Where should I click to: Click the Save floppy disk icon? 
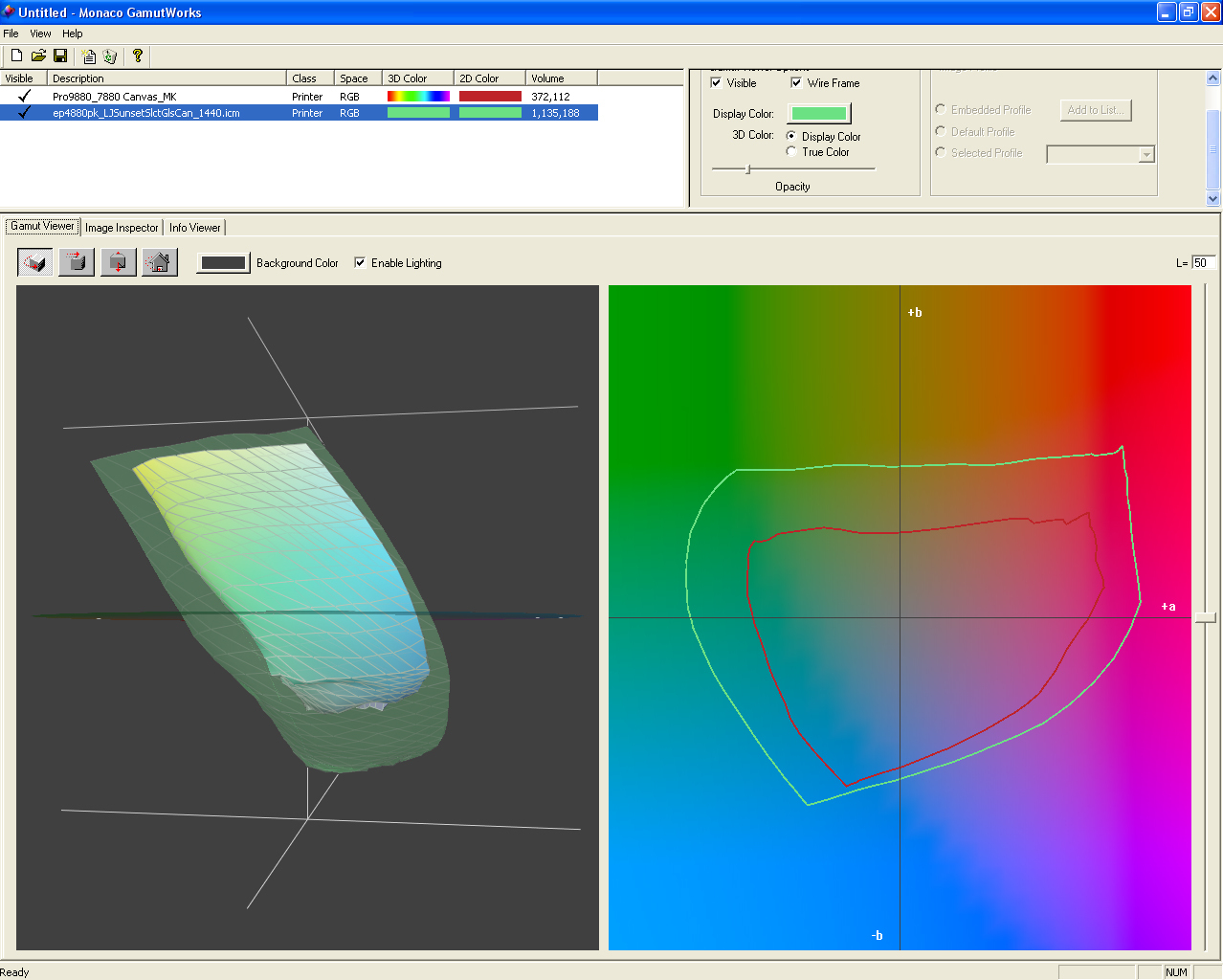60,56
